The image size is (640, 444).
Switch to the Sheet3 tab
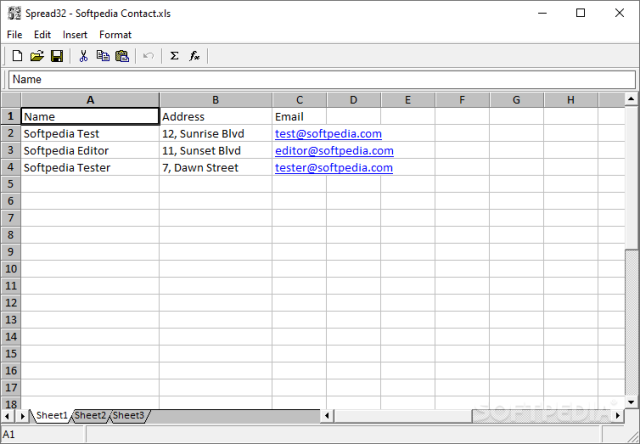129,416
